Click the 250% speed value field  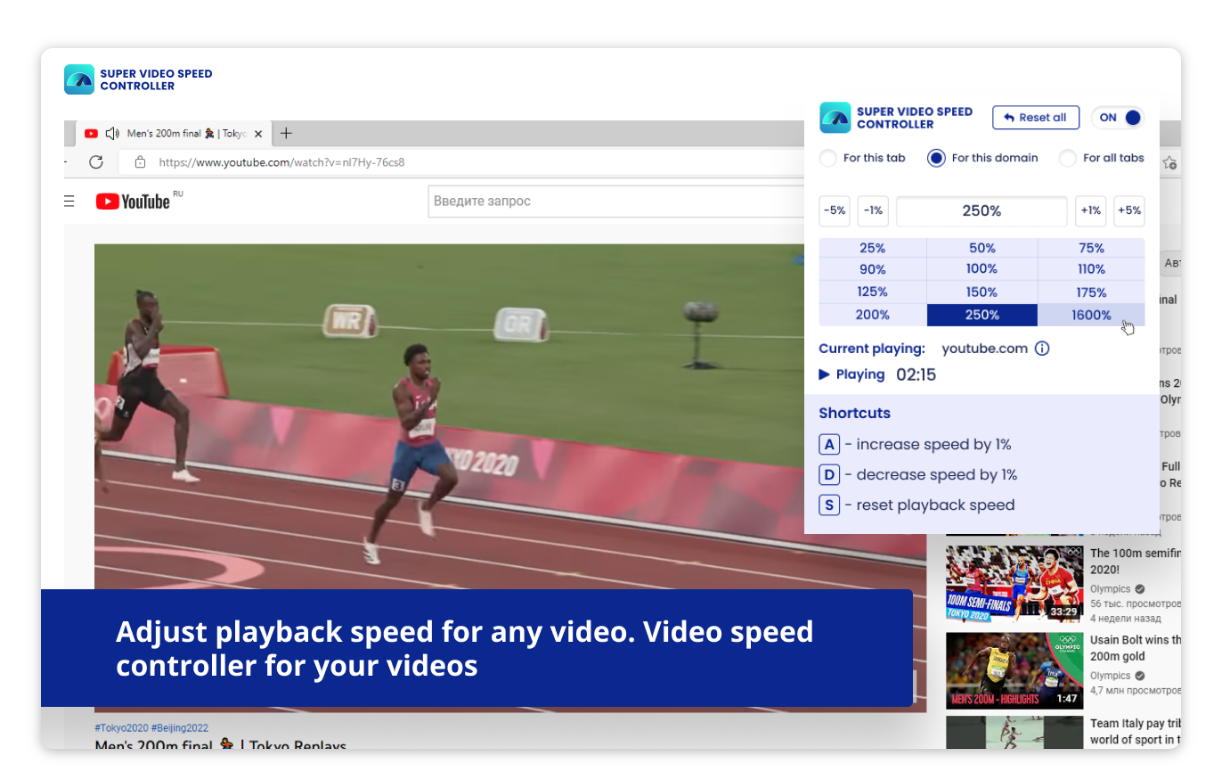[982, 211]
